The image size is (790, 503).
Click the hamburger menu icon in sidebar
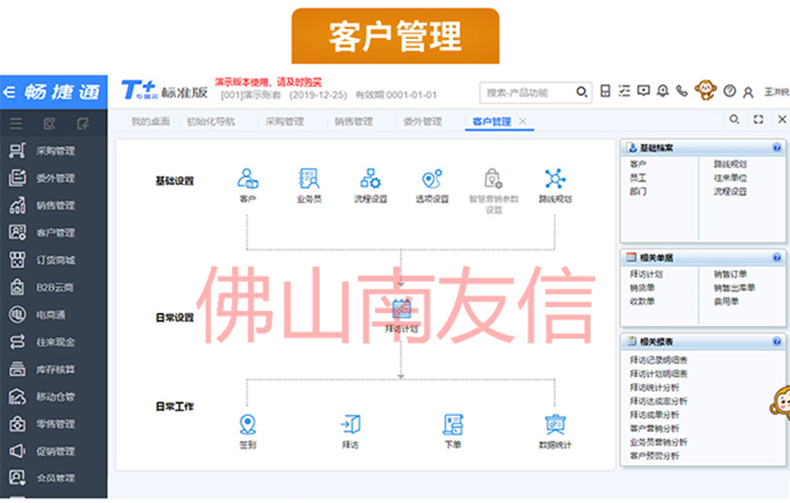tap(16, 123)
